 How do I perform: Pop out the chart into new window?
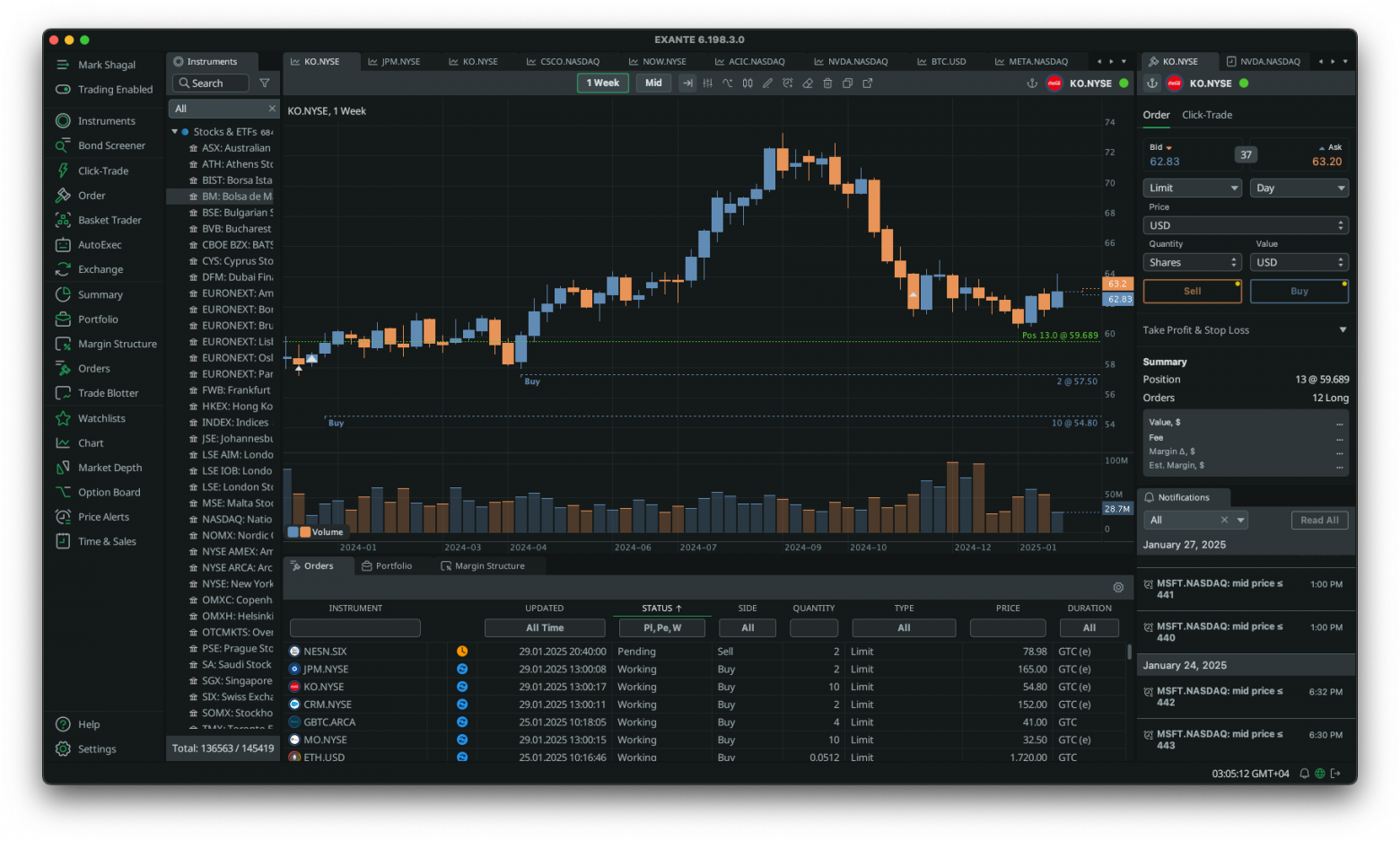[x=868, y=83]
